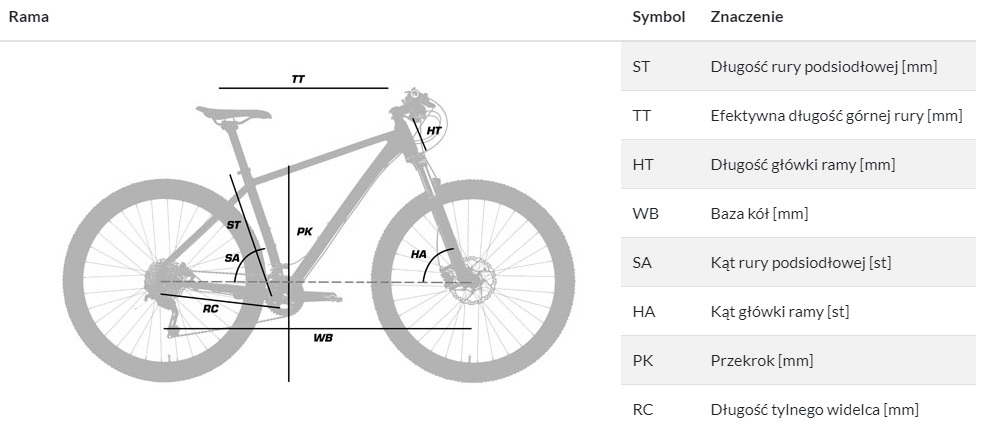
Task: Select the "Długość rury podsiodłowej [mm]" row text
Action: coord(823,67)
